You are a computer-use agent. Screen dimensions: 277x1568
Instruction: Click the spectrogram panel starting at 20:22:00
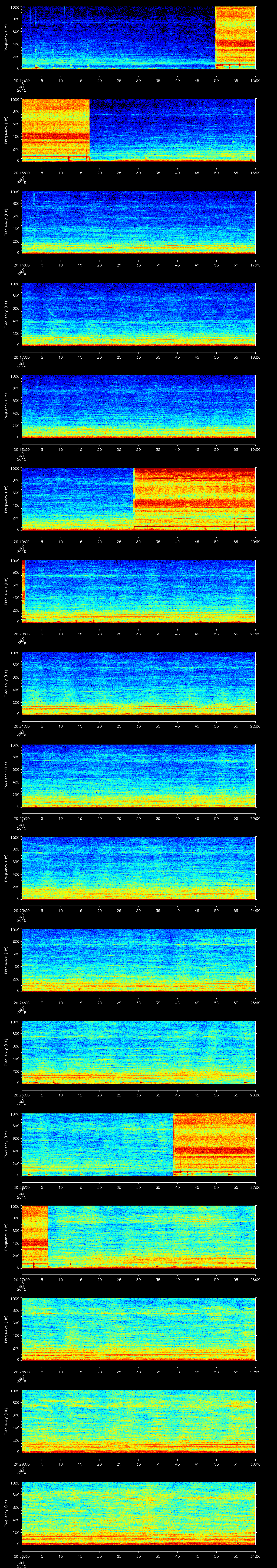pyautogui.click(x=138, y=775)
